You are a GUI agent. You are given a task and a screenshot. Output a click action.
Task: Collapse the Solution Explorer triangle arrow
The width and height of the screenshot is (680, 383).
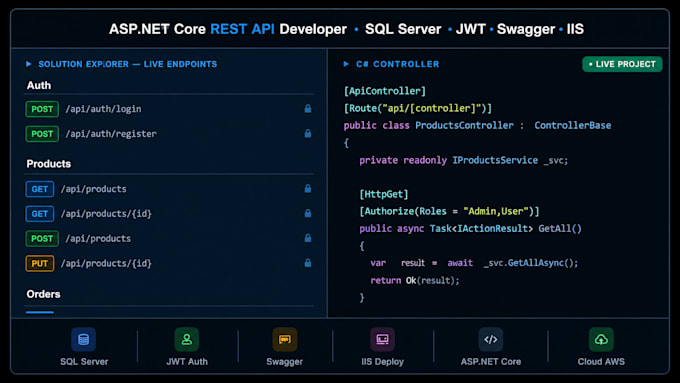(x=29, y=64)
